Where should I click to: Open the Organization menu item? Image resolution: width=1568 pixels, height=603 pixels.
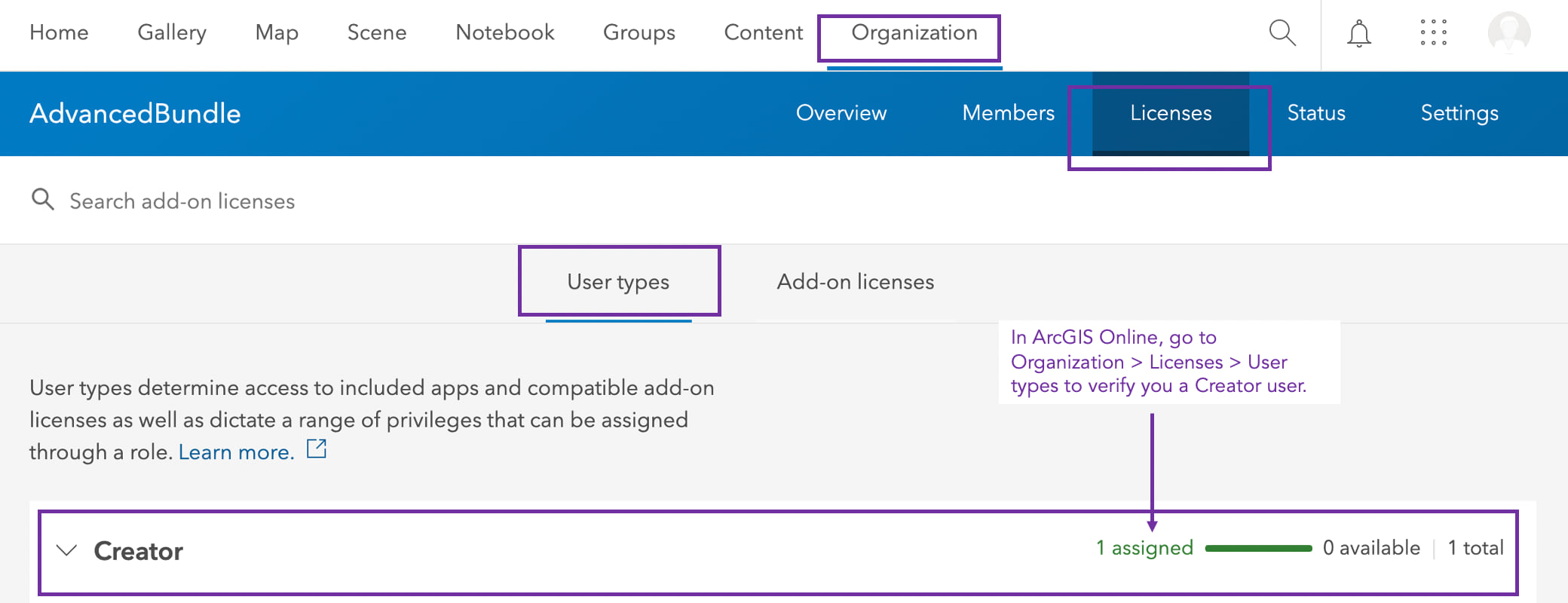[x=914, y=33]
